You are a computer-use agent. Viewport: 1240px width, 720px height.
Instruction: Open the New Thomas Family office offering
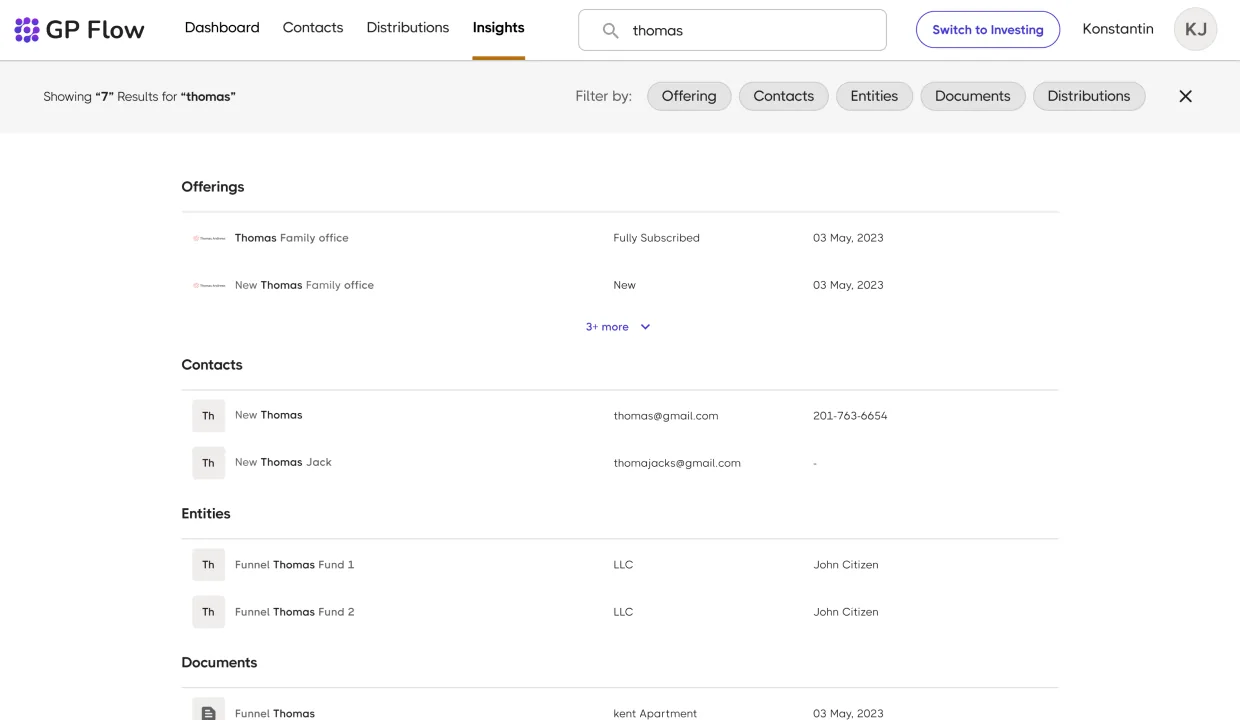[x=304, y=285]
